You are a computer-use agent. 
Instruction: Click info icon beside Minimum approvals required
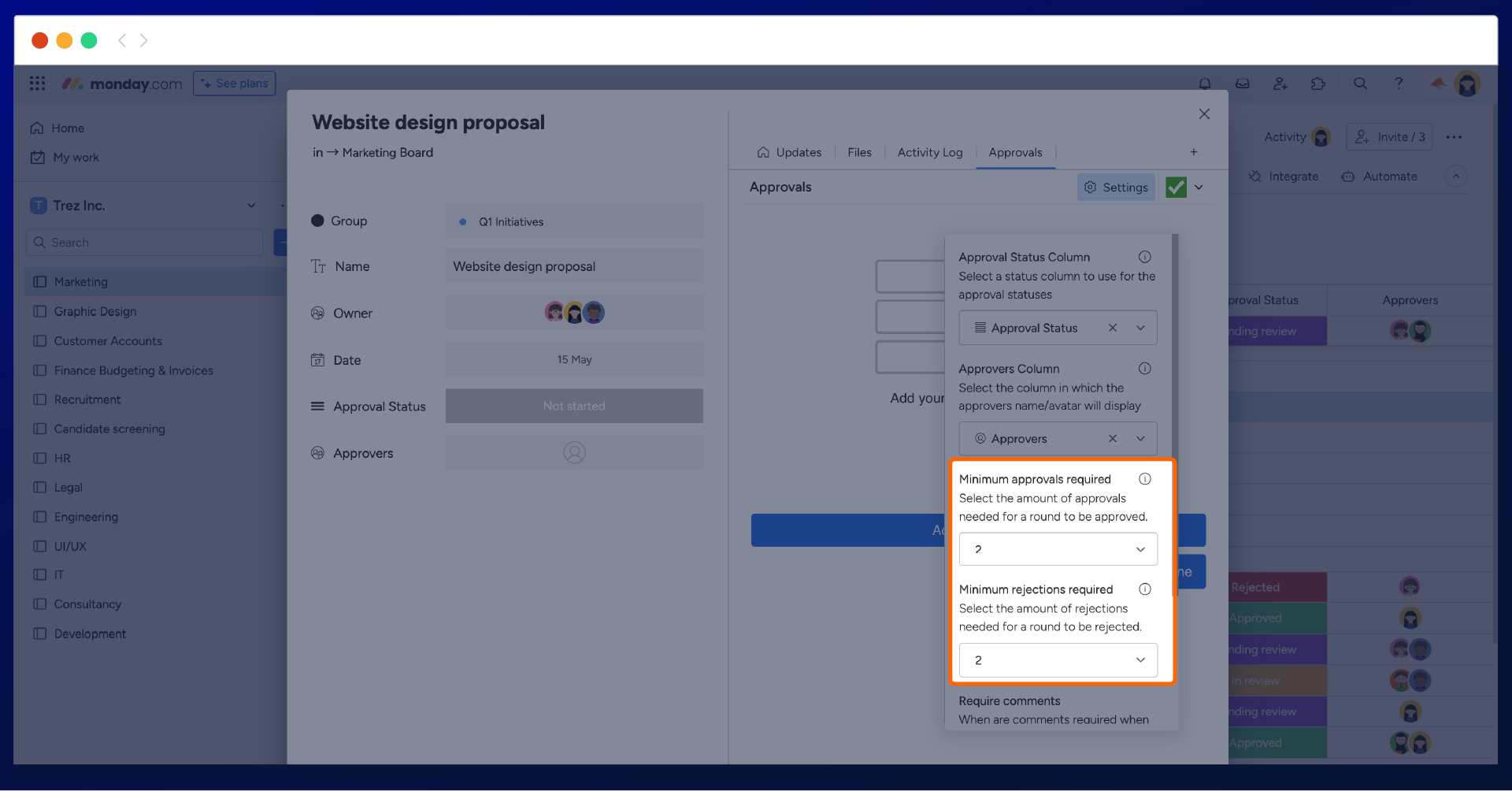coord(1145,479)
